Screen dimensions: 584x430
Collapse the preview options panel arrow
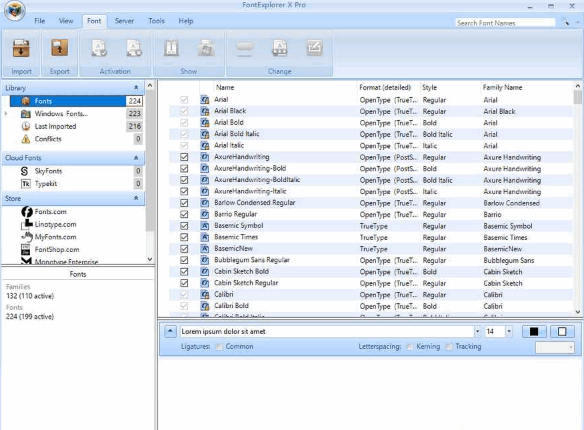[170, 331]
